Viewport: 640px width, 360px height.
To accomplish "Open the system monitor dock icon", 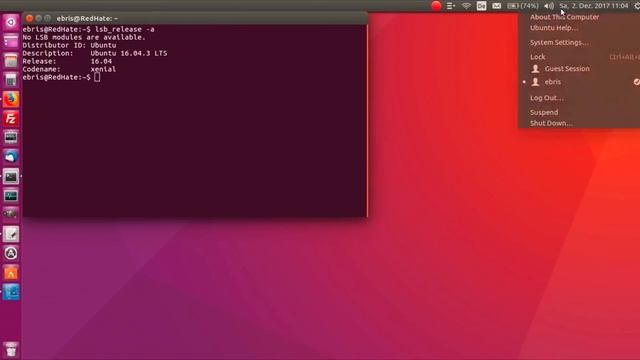I will click(11, 196).
